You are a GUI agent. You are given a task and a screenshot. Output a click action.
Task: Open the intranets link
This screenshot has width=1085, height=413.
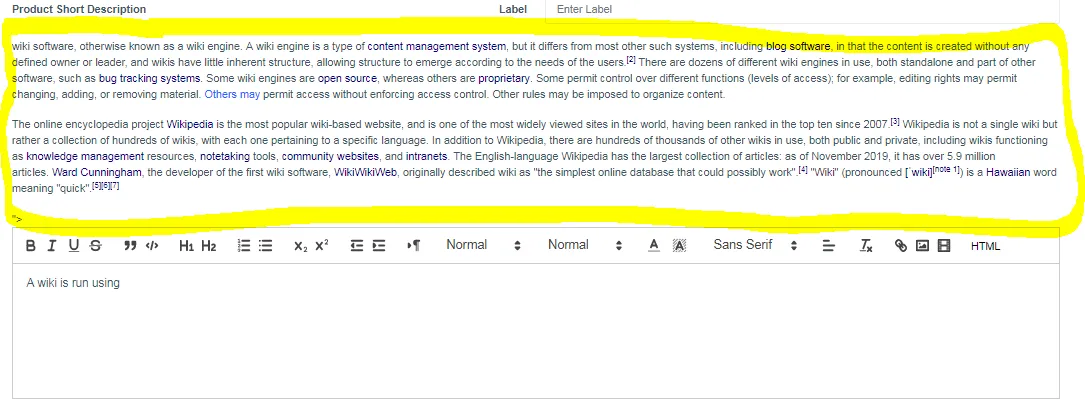point(426,156)
